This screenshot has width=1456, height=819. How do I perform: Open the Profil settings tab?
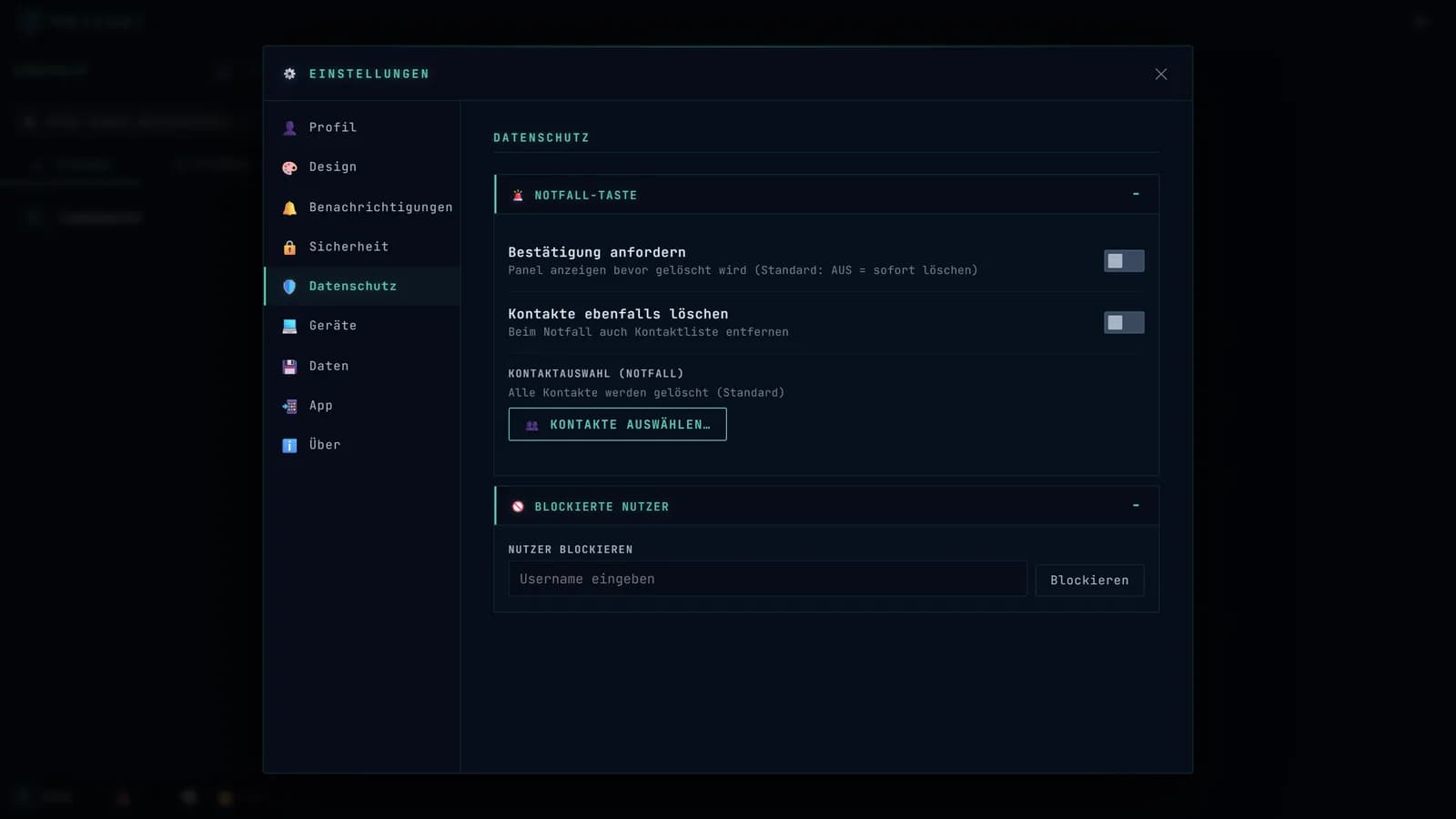point(362,127)
